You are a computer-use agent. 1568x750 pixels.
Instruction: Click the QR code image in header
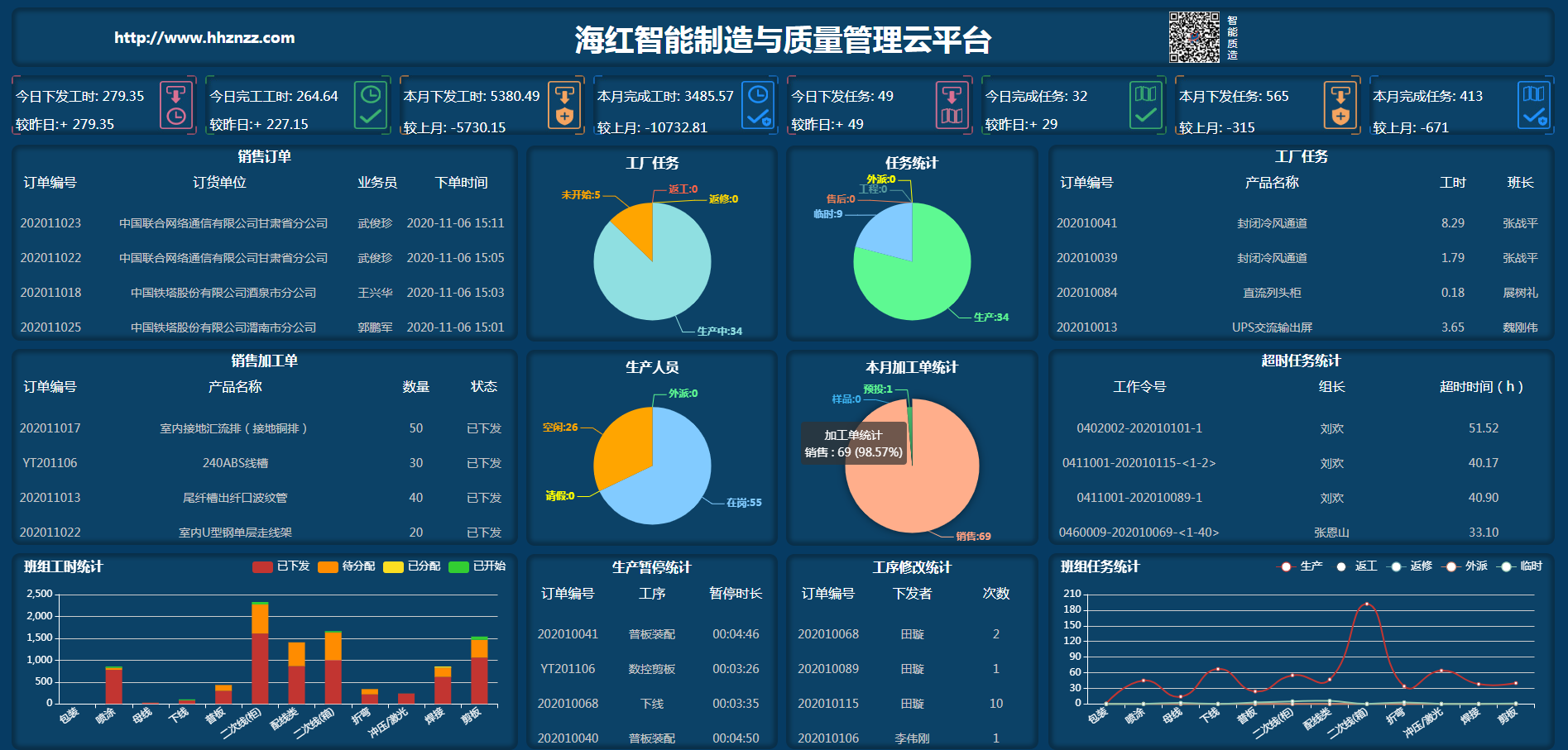click(1193, 37)
